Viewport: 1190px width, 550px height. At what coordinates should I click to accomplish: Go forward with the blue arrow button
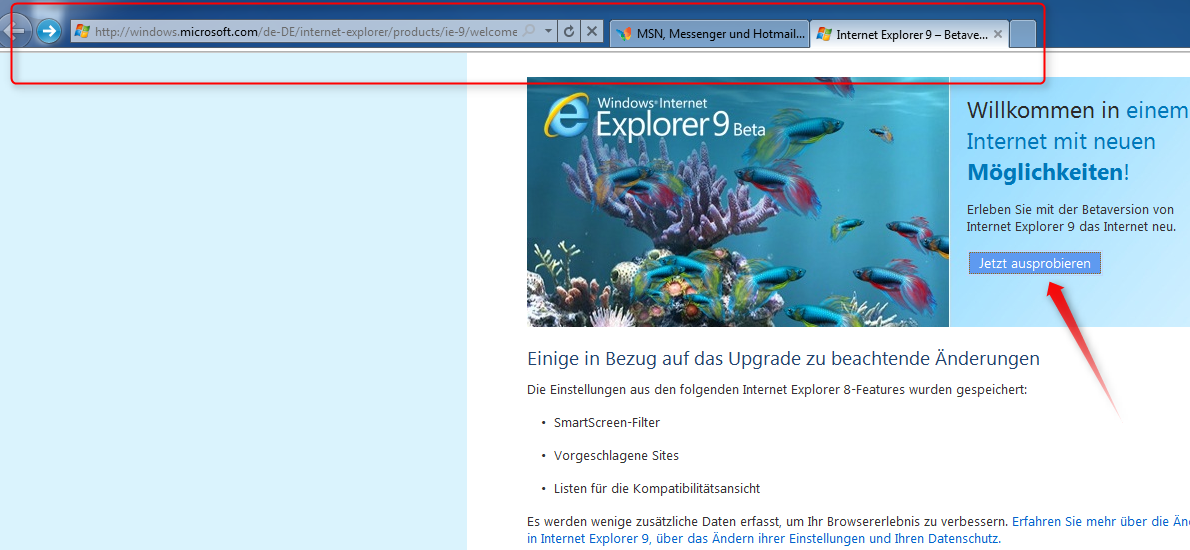[x=49, y=31]
